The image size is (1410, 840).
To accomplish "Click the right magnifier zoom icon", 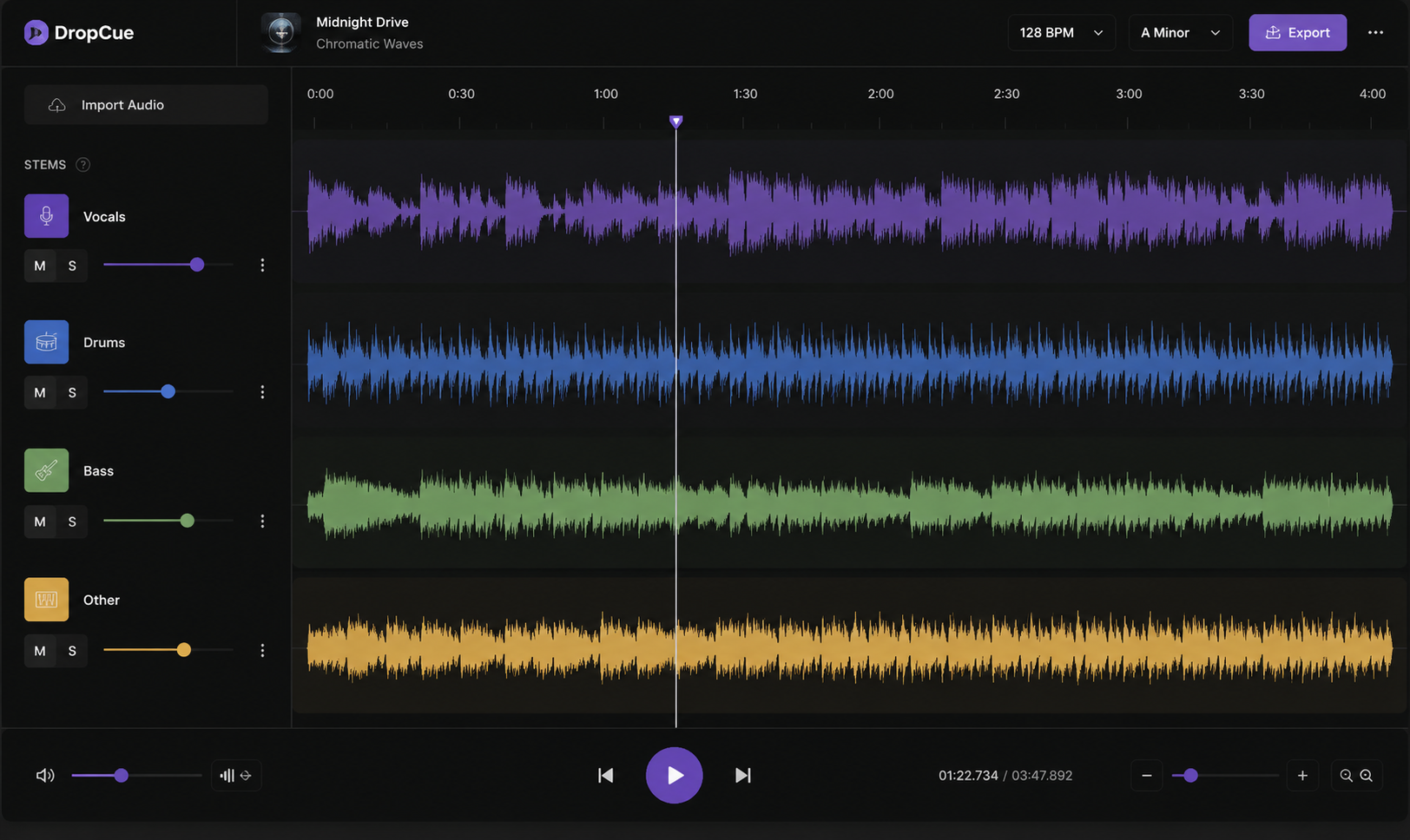I will 1367,776.
